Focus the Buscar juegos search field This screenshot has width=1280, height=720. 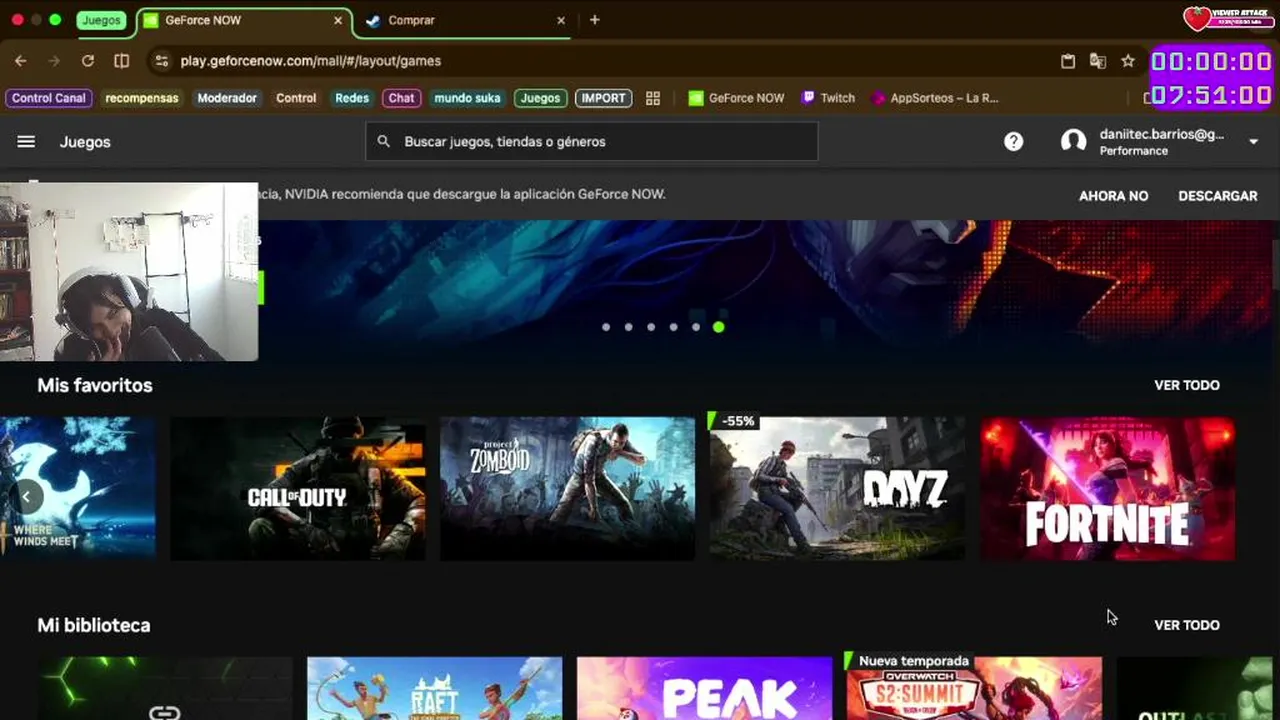point(592,142)
